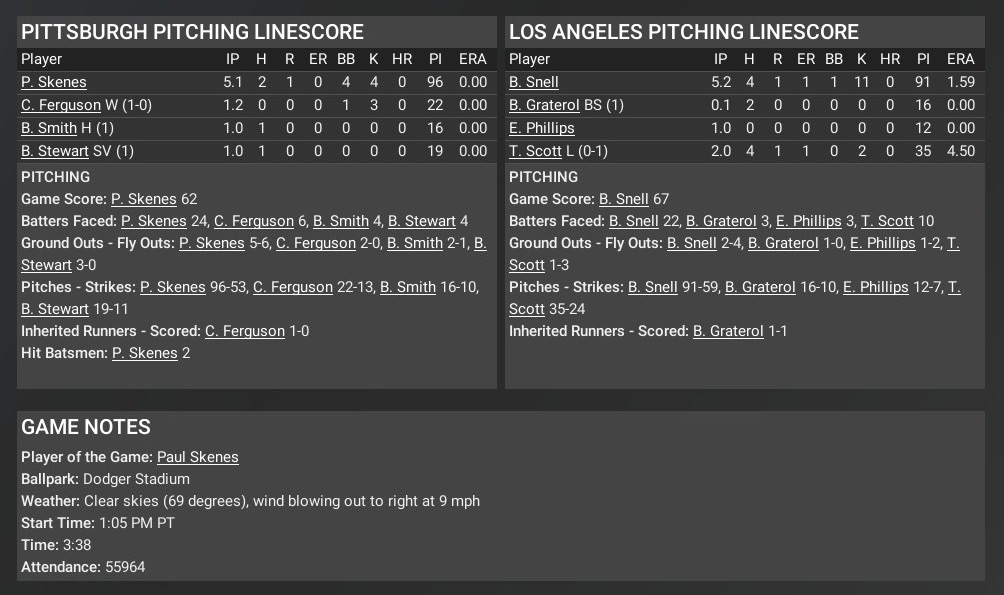Click T. Scott in the Batters Faced line
1004x595 pixels.
pyautogui.click(x=887, y=221)
